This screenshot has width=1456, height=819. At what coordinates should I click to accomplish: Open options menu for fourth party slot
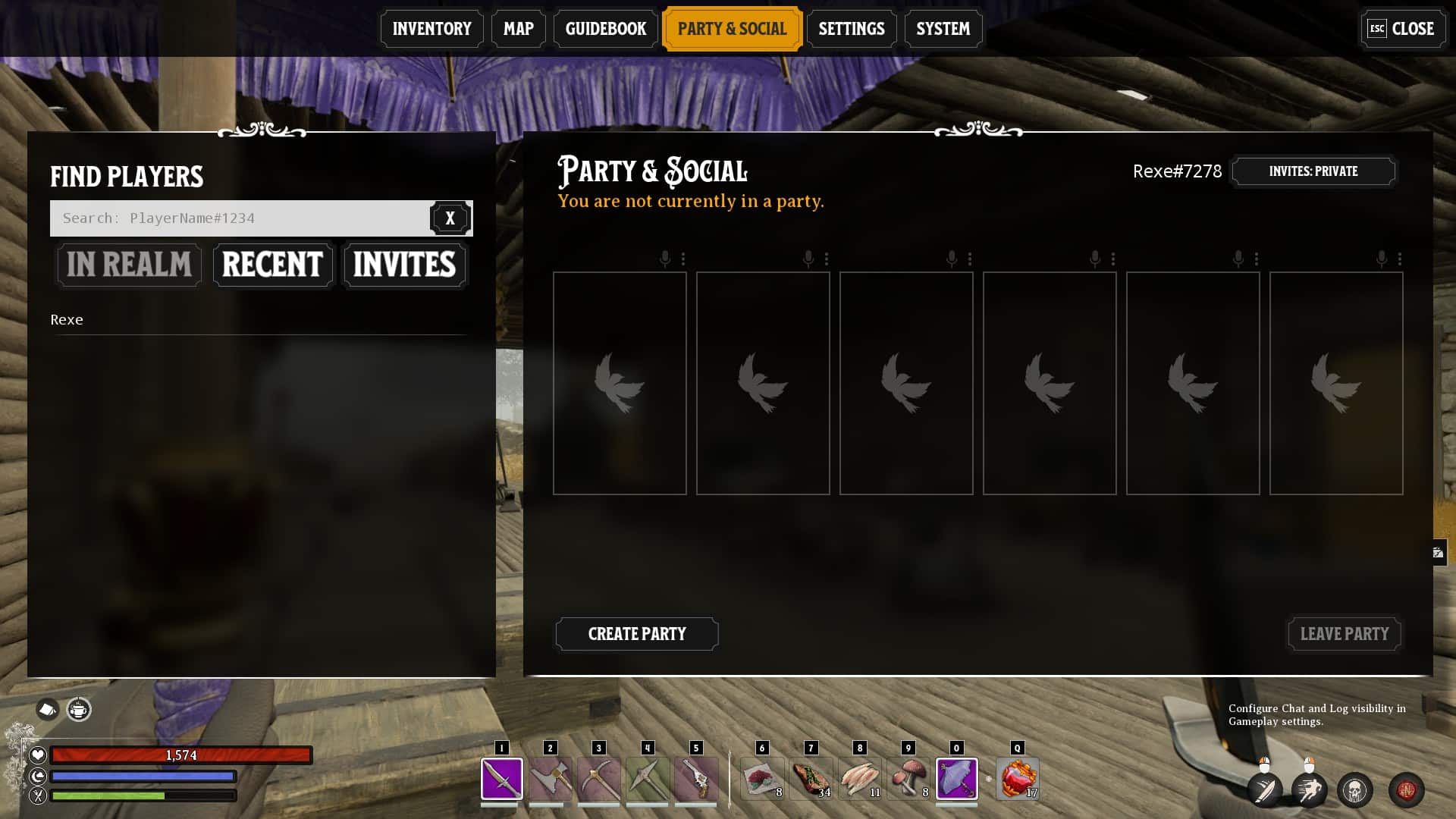click(x=1113, y=259)
